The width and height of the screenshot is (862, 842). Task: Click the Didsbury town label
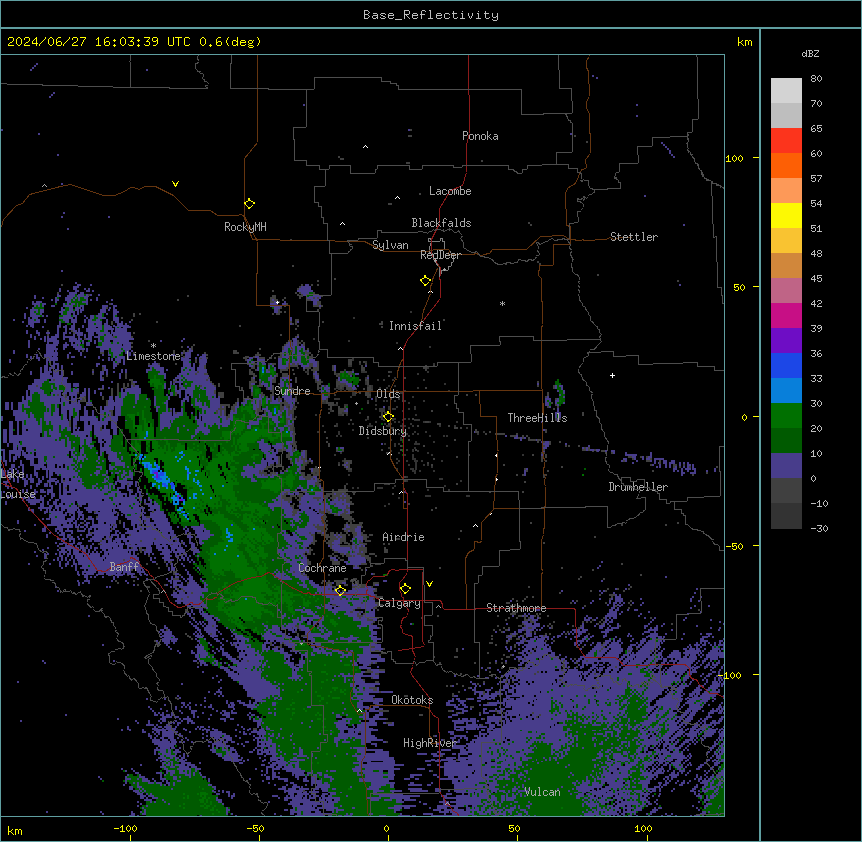point(383,431)
